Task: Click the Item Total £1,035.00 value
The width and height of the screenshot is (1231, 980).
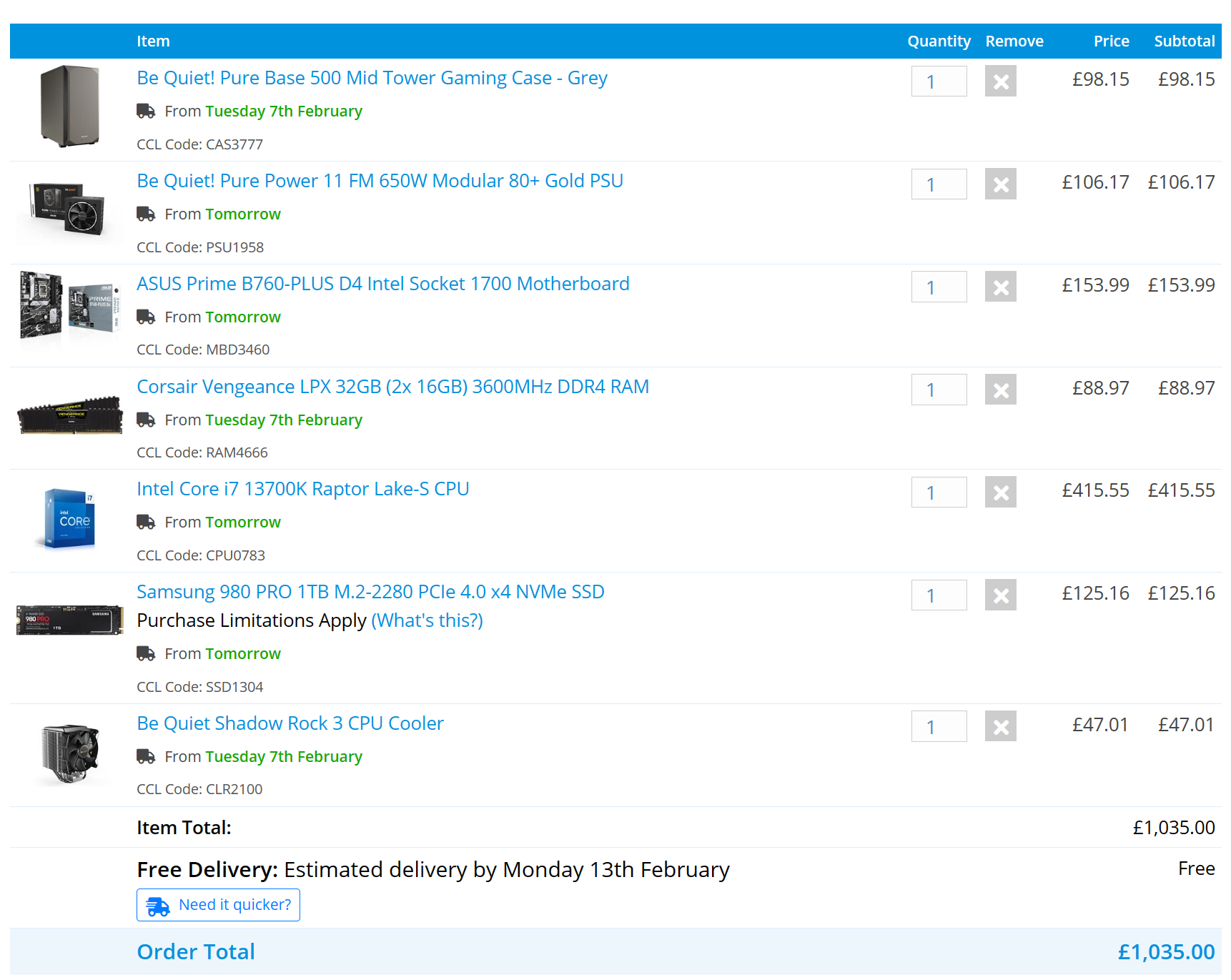Action: [x=1174, y=828]
